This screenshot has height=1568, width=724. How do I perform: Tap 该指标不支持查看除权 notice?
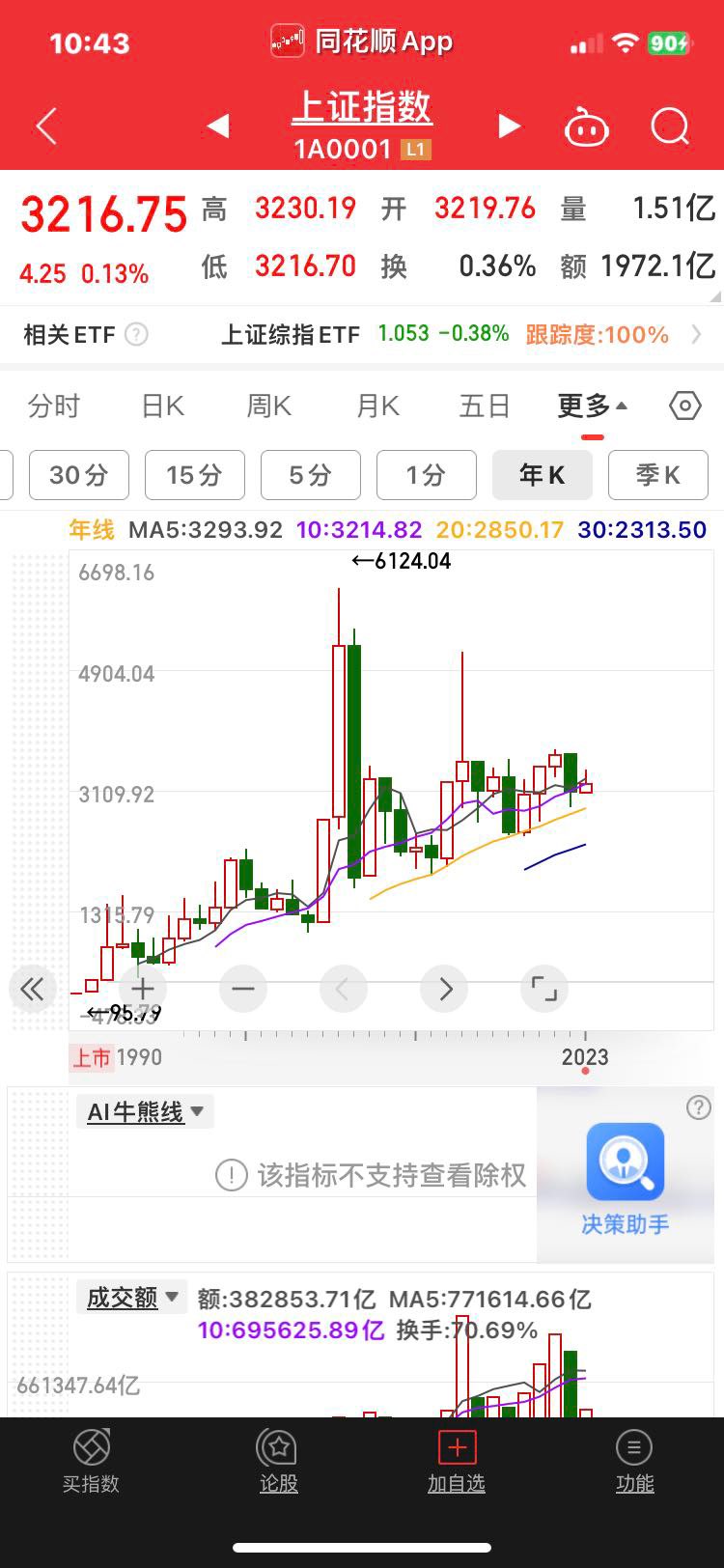point(371,1175)
